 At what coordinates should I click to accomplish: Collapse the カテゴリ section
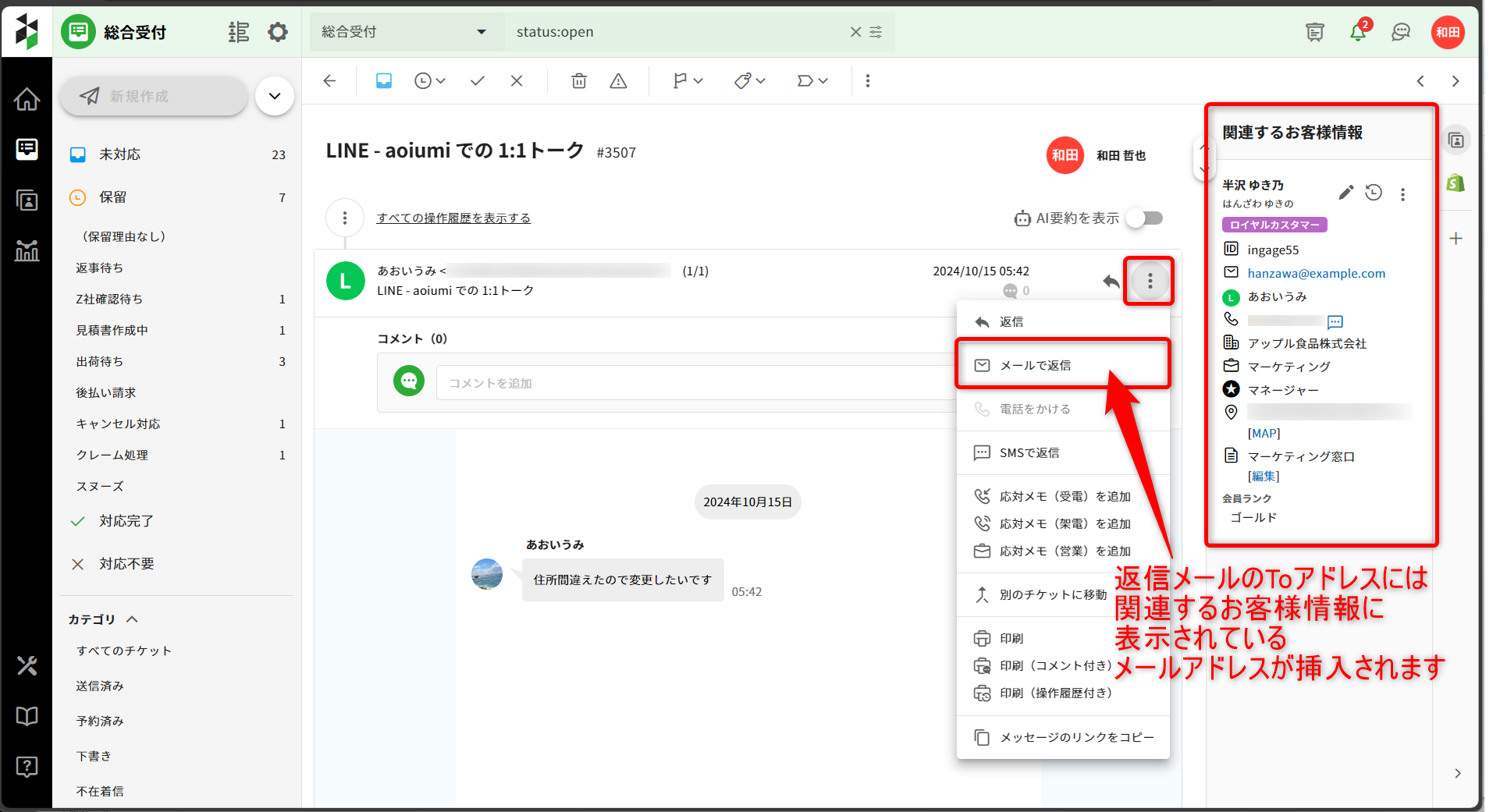tap(132, 619)
